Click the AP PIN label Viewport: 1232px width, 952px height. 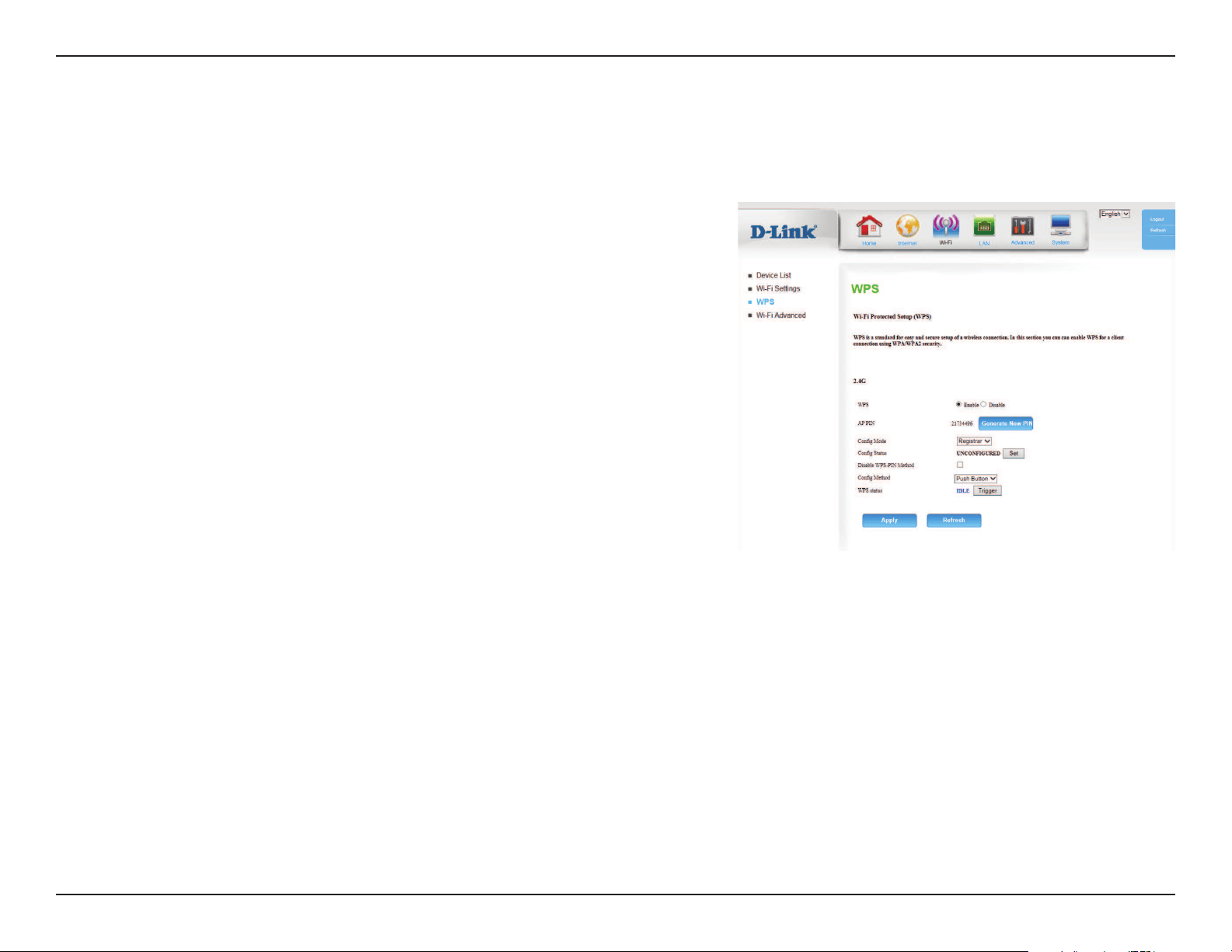coord(866,424)
